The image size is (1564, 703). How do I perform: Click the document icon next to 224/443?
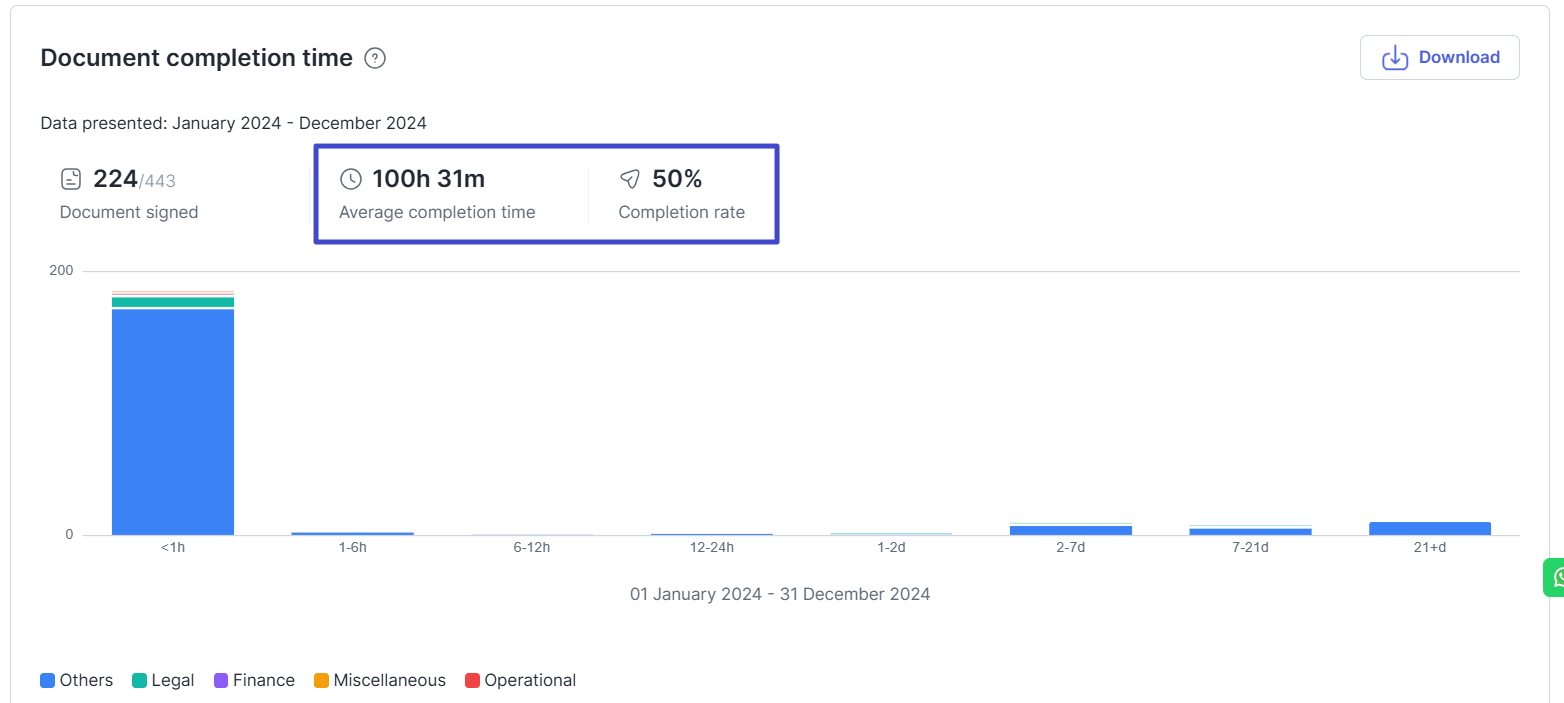point(71,179)
